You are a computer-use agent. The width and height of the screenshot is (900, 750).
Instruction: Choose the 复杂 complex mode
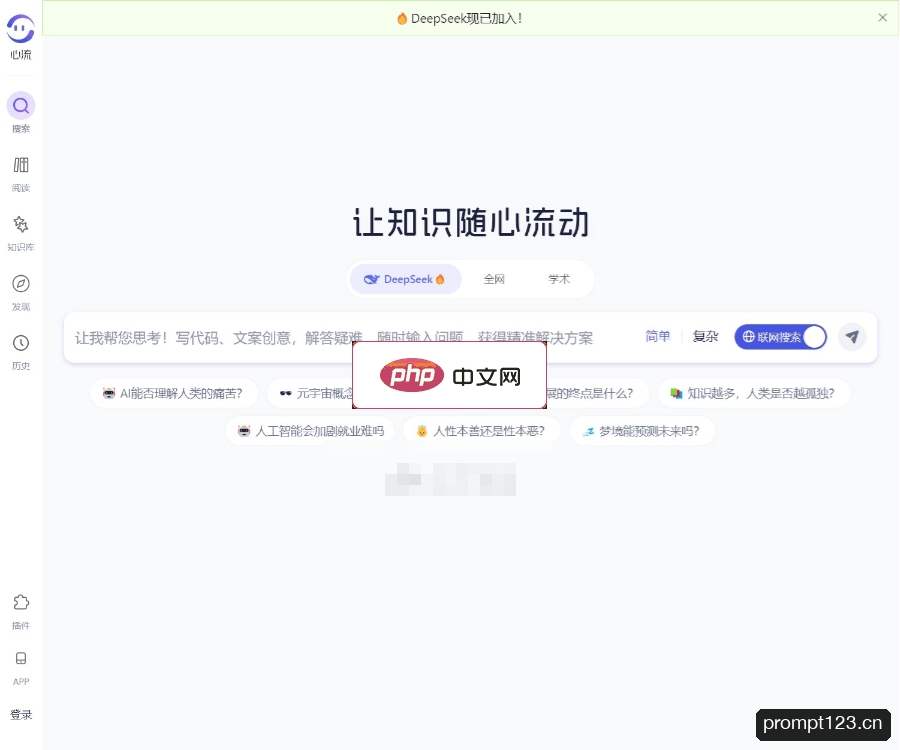click(x=705, y=337)
